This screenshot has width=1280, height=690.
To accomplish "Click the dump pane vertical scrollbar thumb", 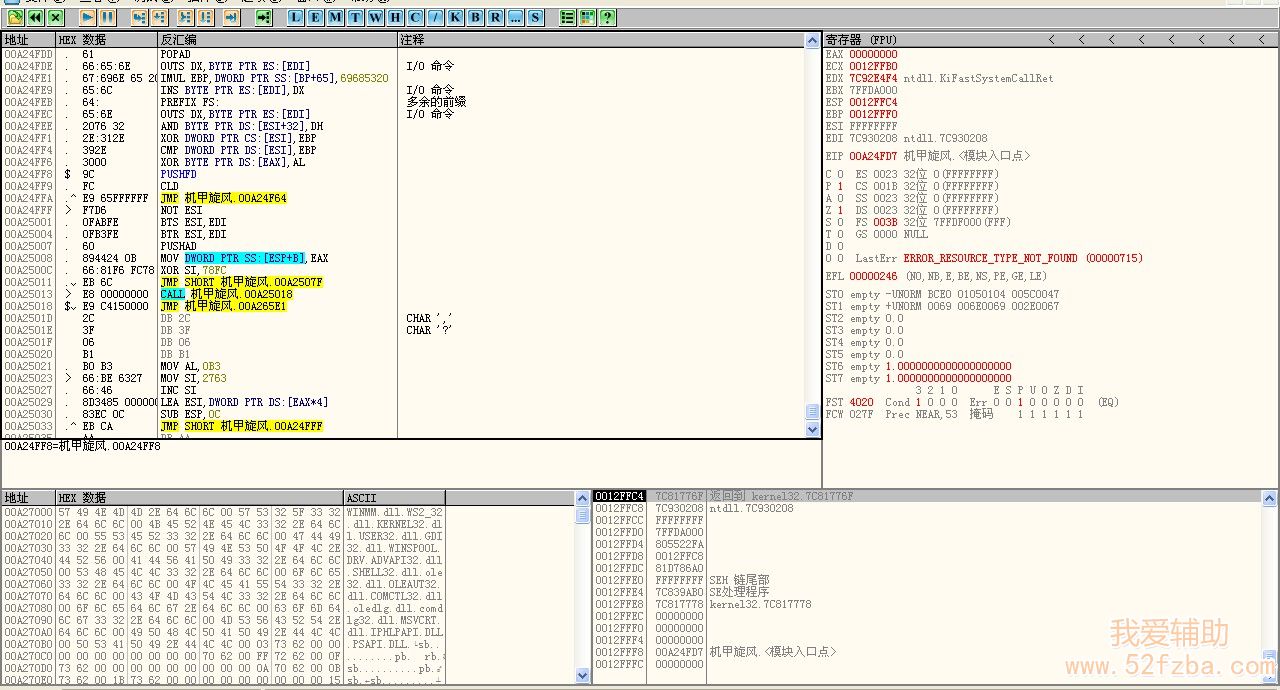I will click(x=583, y=515).
